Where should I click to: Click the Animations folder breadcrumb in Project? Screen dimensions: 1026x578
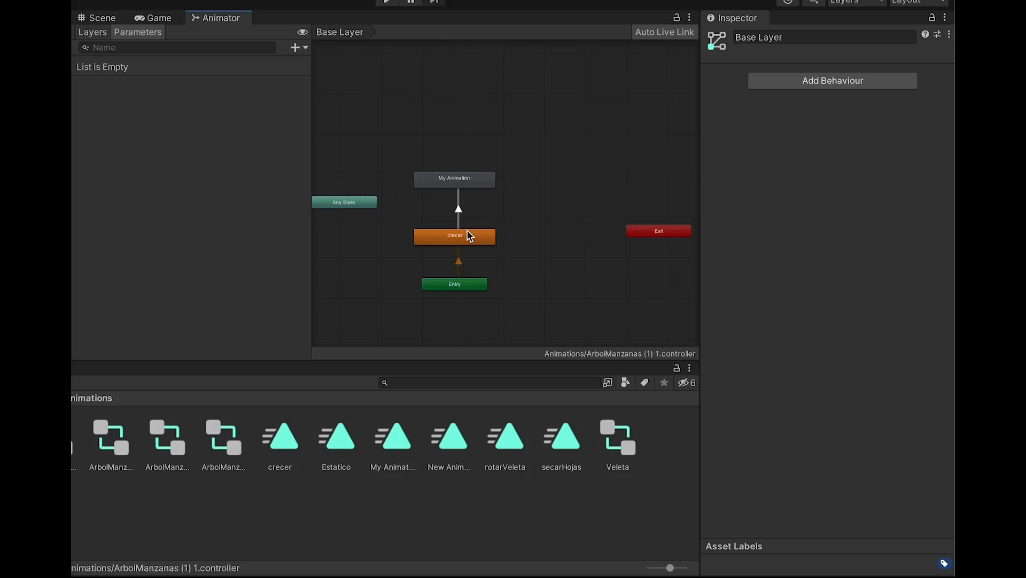[x=92, y=398]
